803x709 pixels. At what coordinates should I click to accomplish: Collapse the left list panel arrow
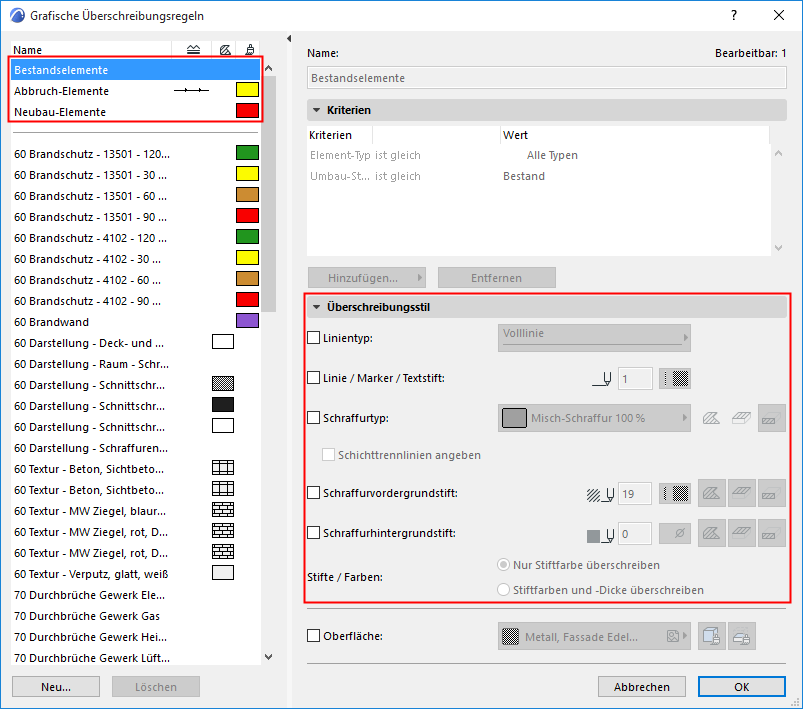(289, 38)
